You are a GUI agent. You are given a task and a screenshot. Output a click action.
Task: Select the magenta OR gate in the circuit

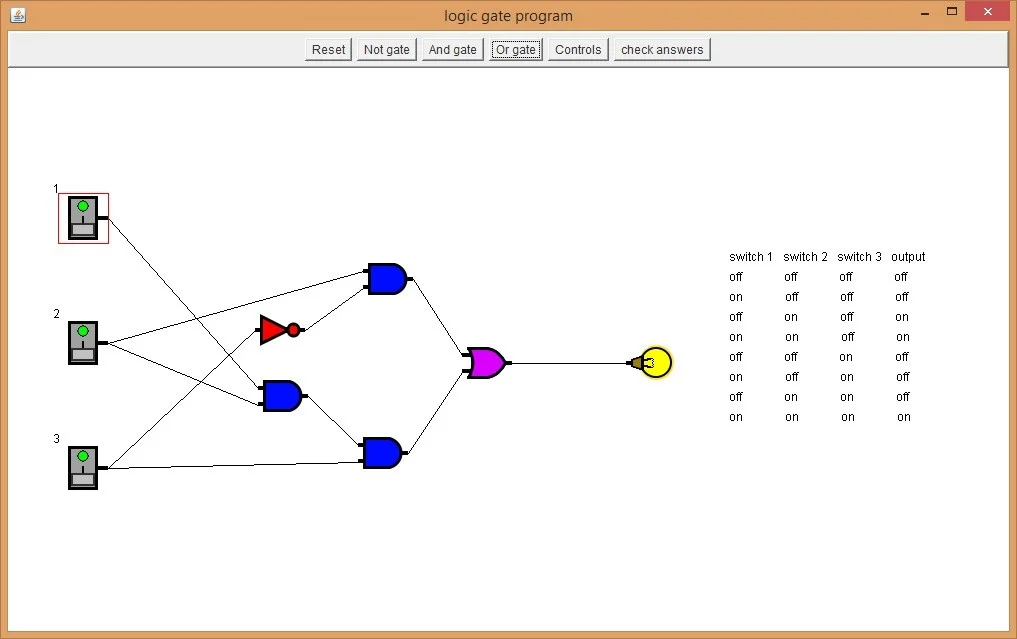click(486, 363)
